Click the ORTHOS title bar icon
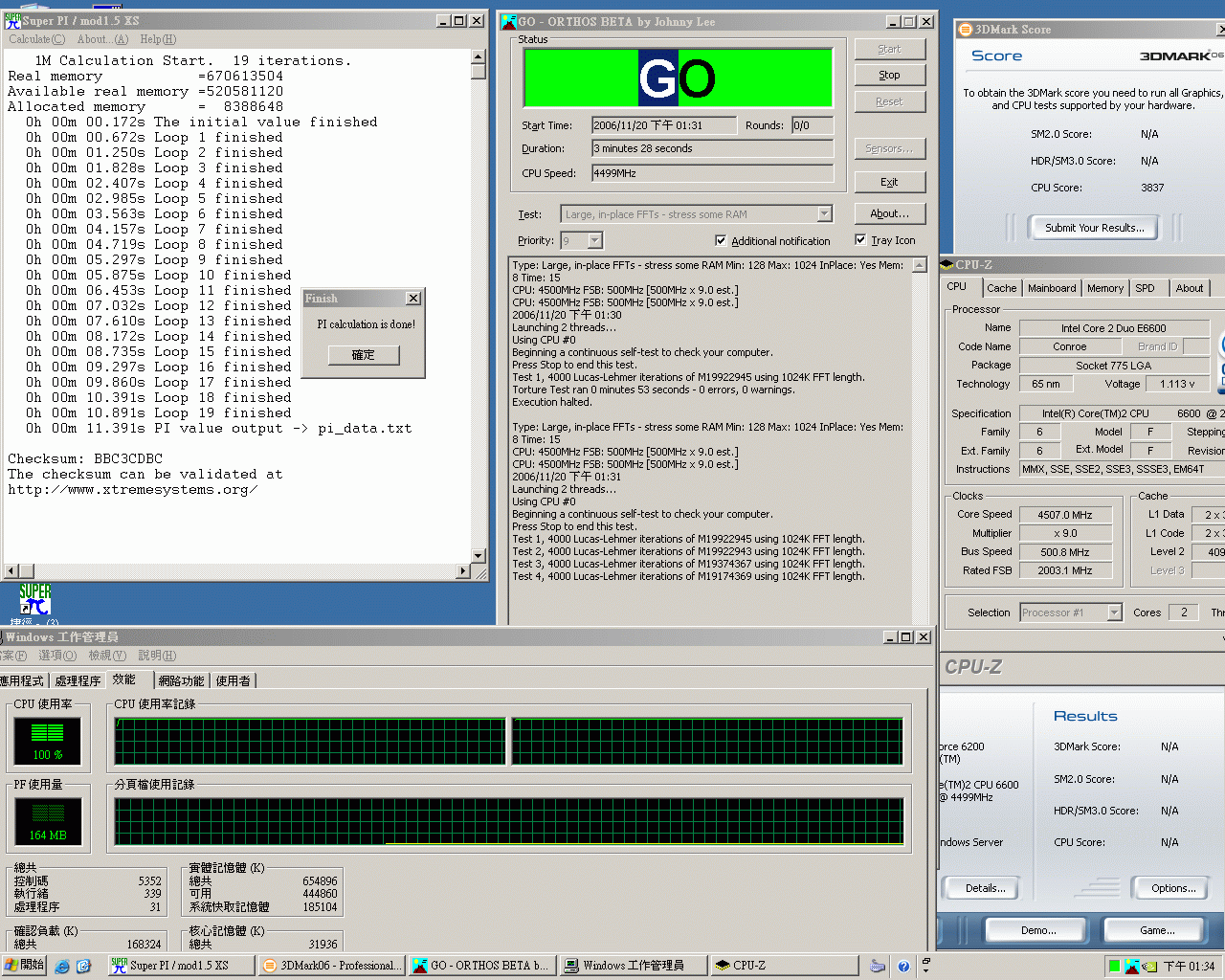This screenshot has width=1225, height=980. coord(509,21)
